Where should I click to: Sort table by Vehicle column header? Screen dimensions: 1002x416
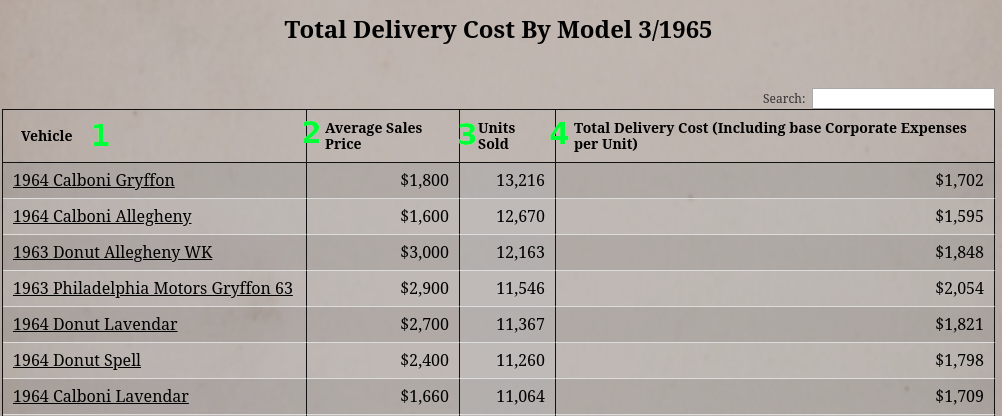(x=47, y=136)
